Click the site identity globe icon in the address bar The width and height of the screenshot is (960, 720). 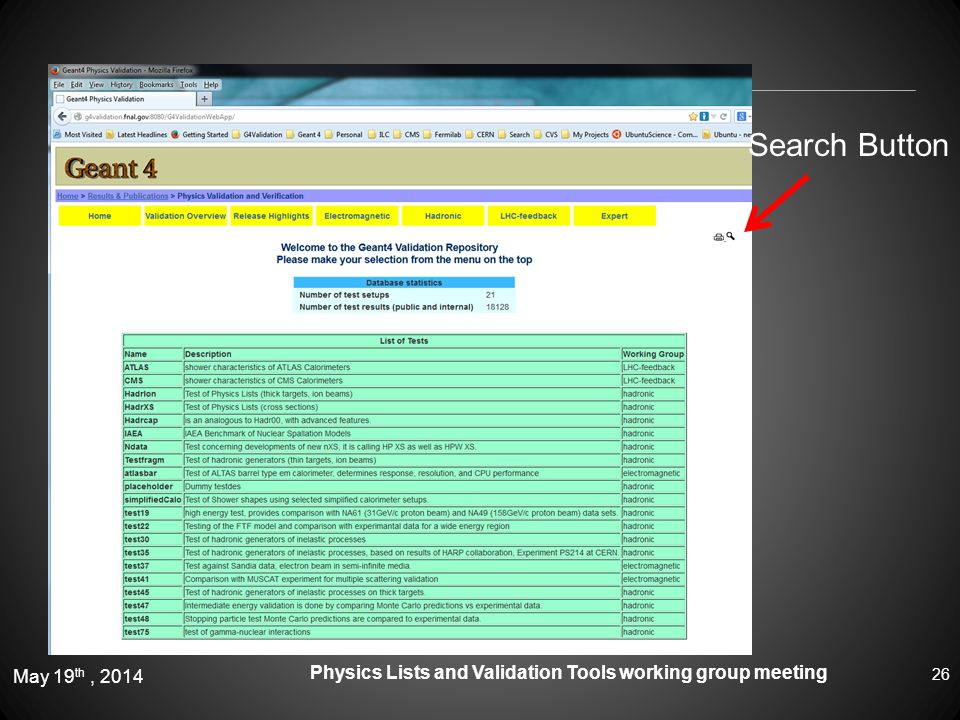[78, 116]
